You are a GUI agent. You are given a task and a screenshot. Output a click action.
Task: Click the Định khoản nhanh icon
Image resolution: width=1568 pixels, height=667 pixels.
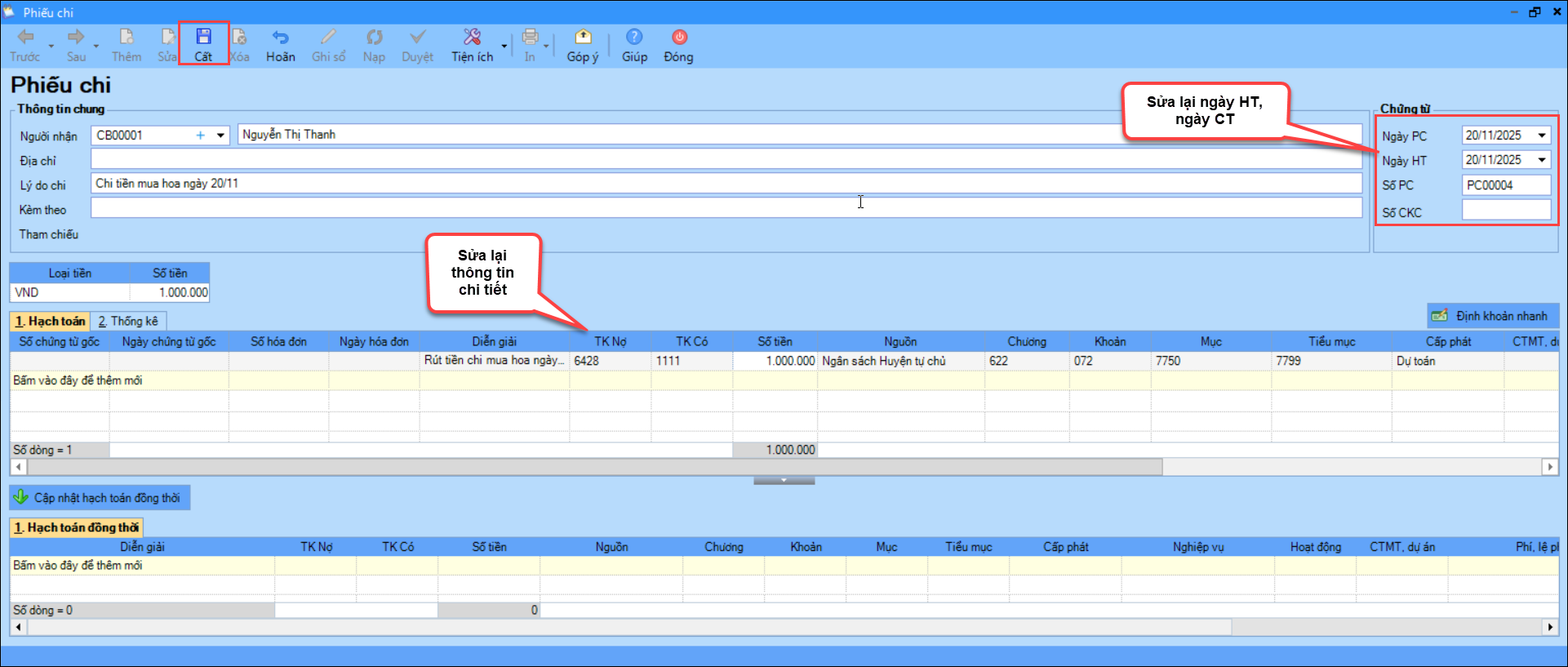click(1440, 316)
